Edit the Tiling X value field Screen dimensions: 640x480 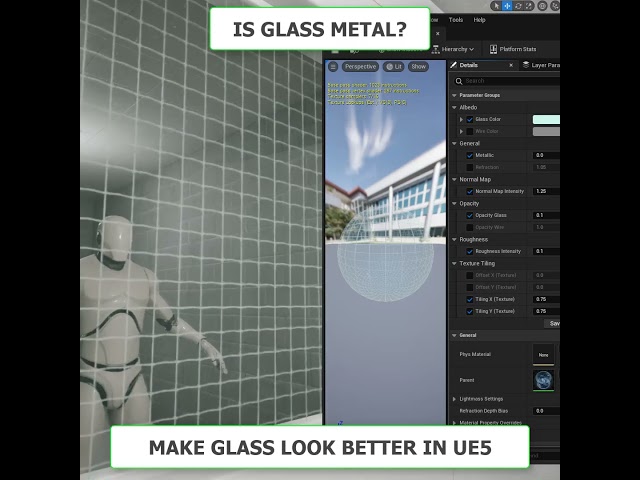pos(546,300)
